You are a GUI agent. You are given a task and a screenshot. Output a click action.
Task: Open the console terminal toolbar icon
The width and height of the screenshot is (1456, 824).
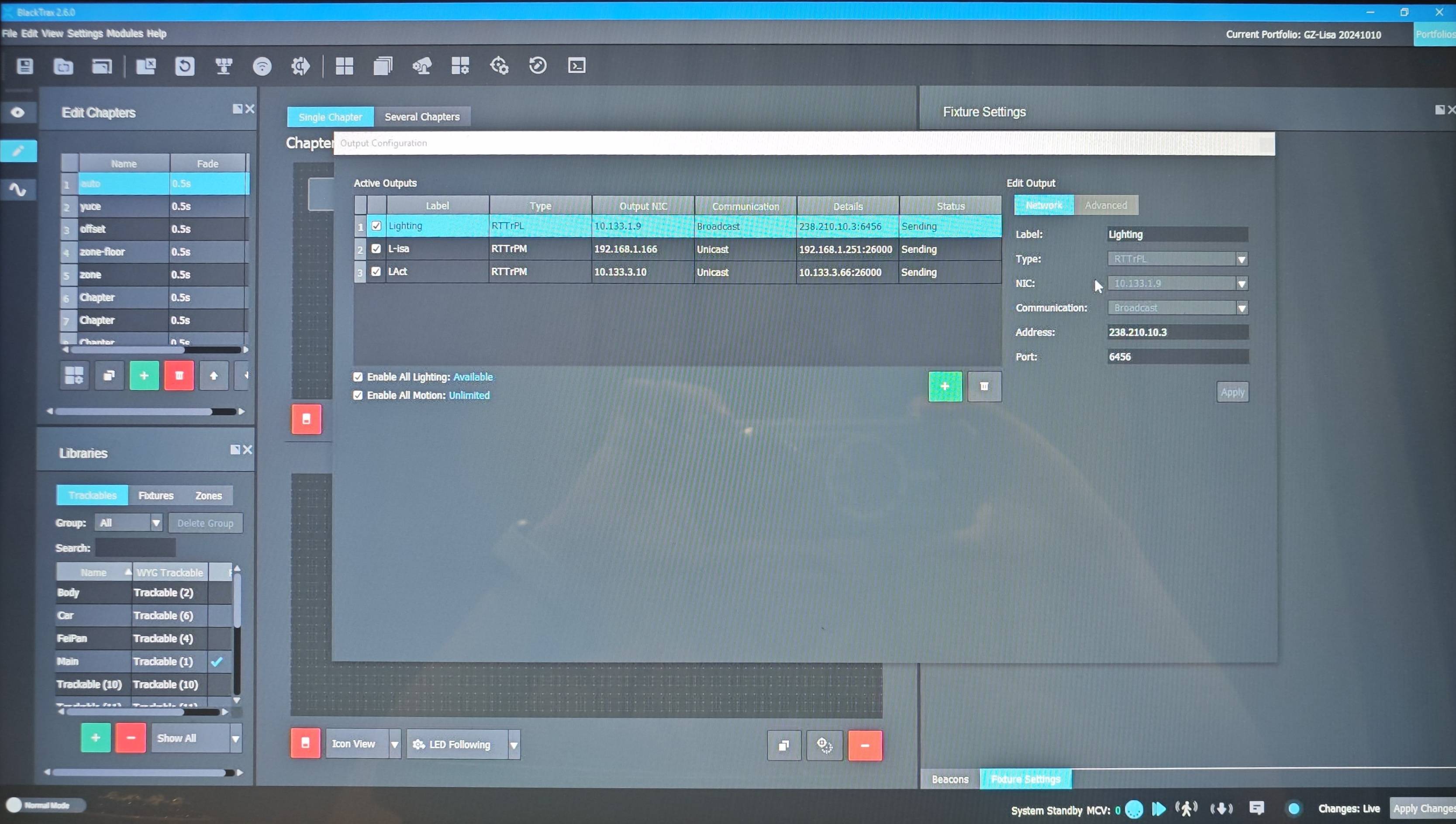[x=576, y=66]
